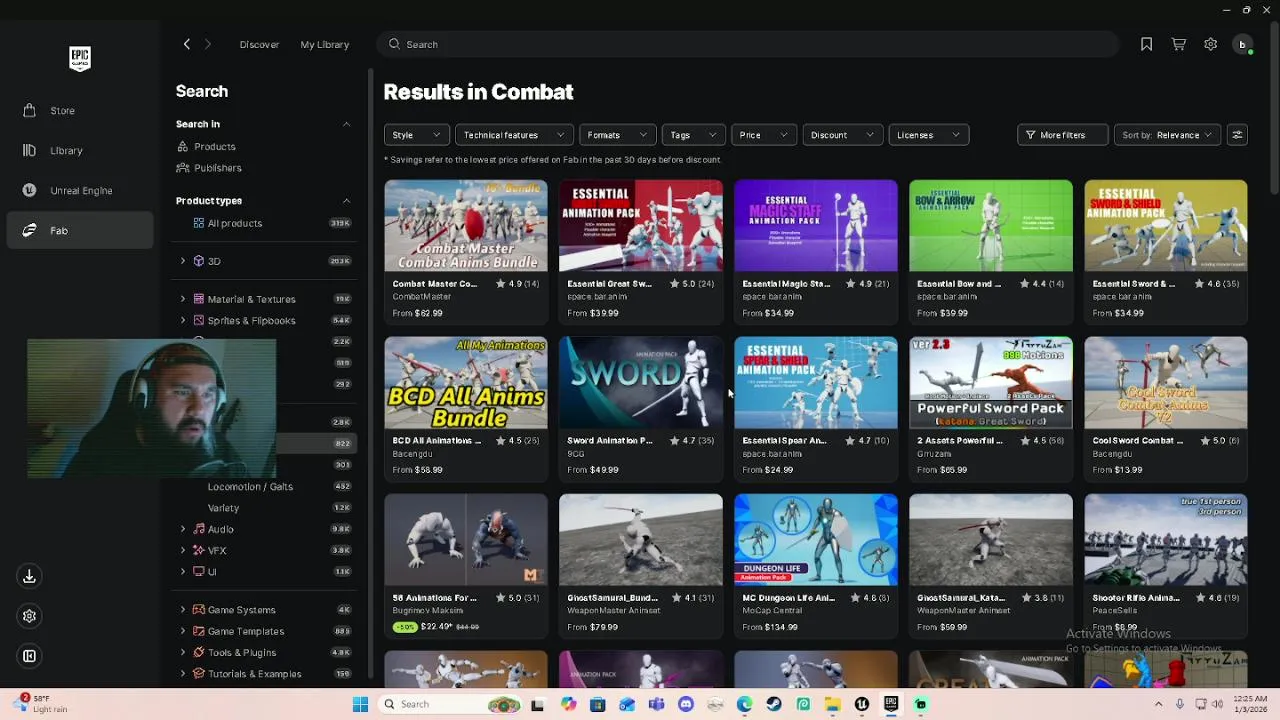This screenshot has width=1280, height=720.
Task: Expand the Game Systems category
Action: (183, 610)
